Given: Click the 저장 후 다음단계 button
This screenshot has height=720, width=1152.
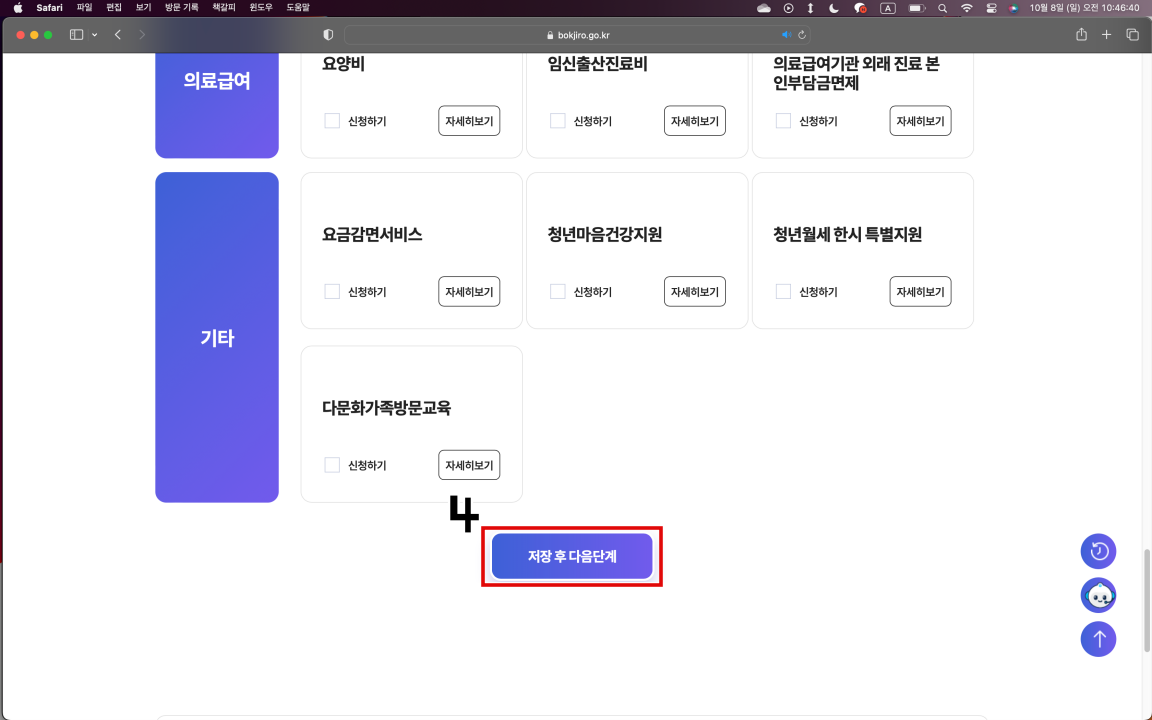Looking at the screenshot, I should pyautogui.click(x=571, y=556).
